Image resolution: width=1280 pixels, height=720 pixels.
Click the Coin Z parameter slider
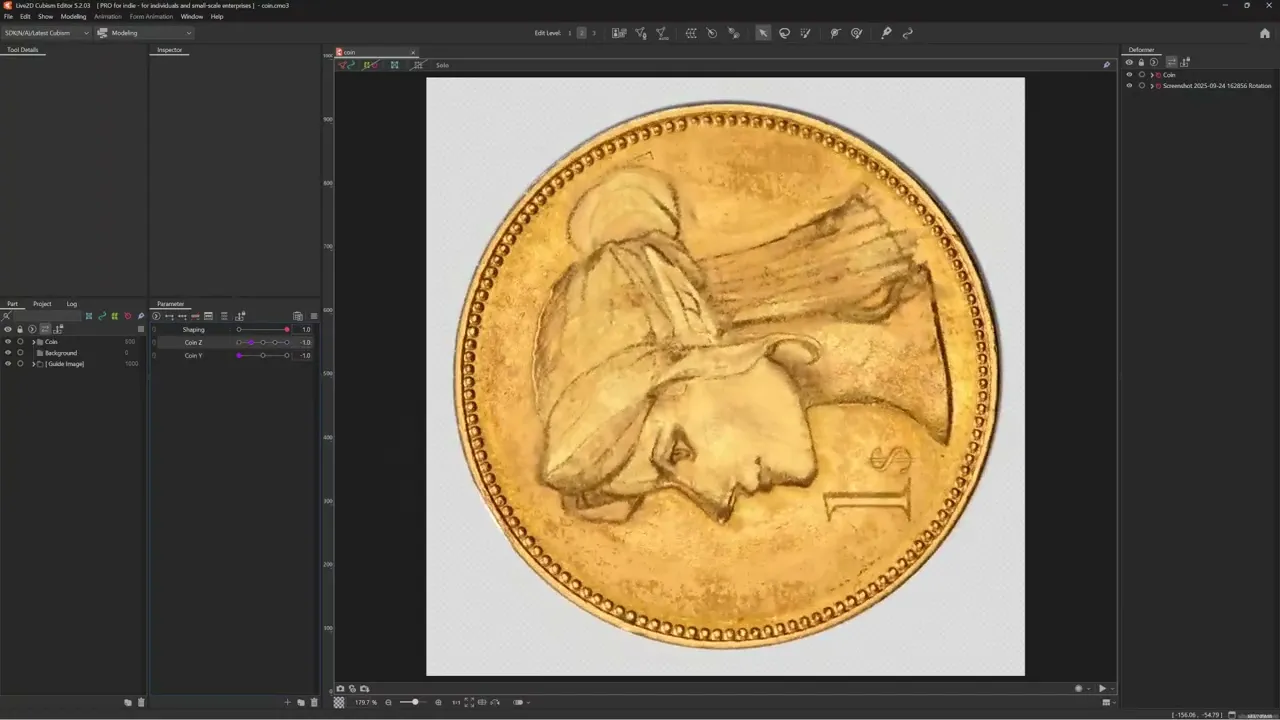click(263, 342)
